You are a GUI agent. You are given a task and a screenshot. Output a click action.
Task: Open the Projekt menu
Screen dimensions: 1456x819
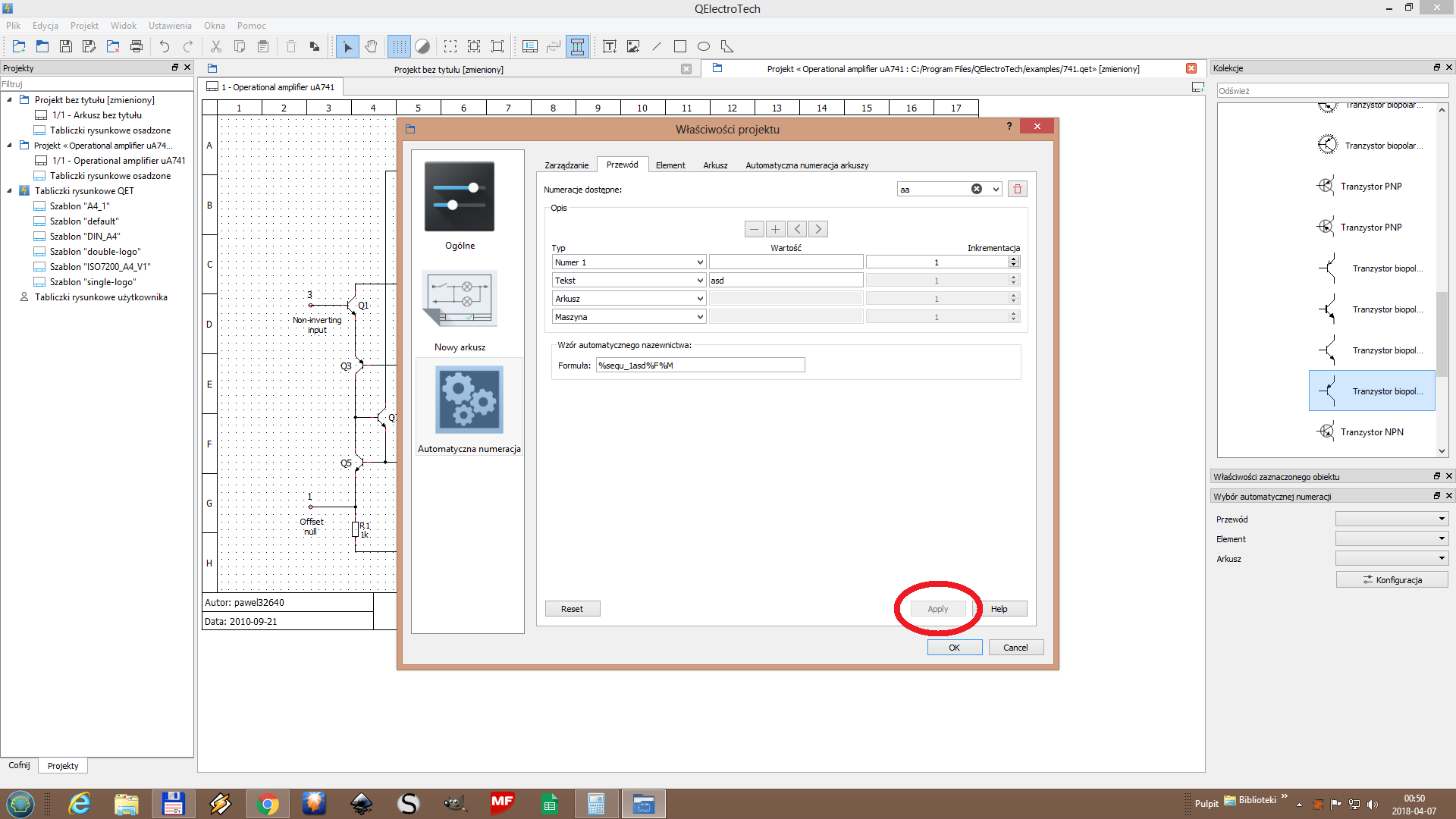[84, 26]
